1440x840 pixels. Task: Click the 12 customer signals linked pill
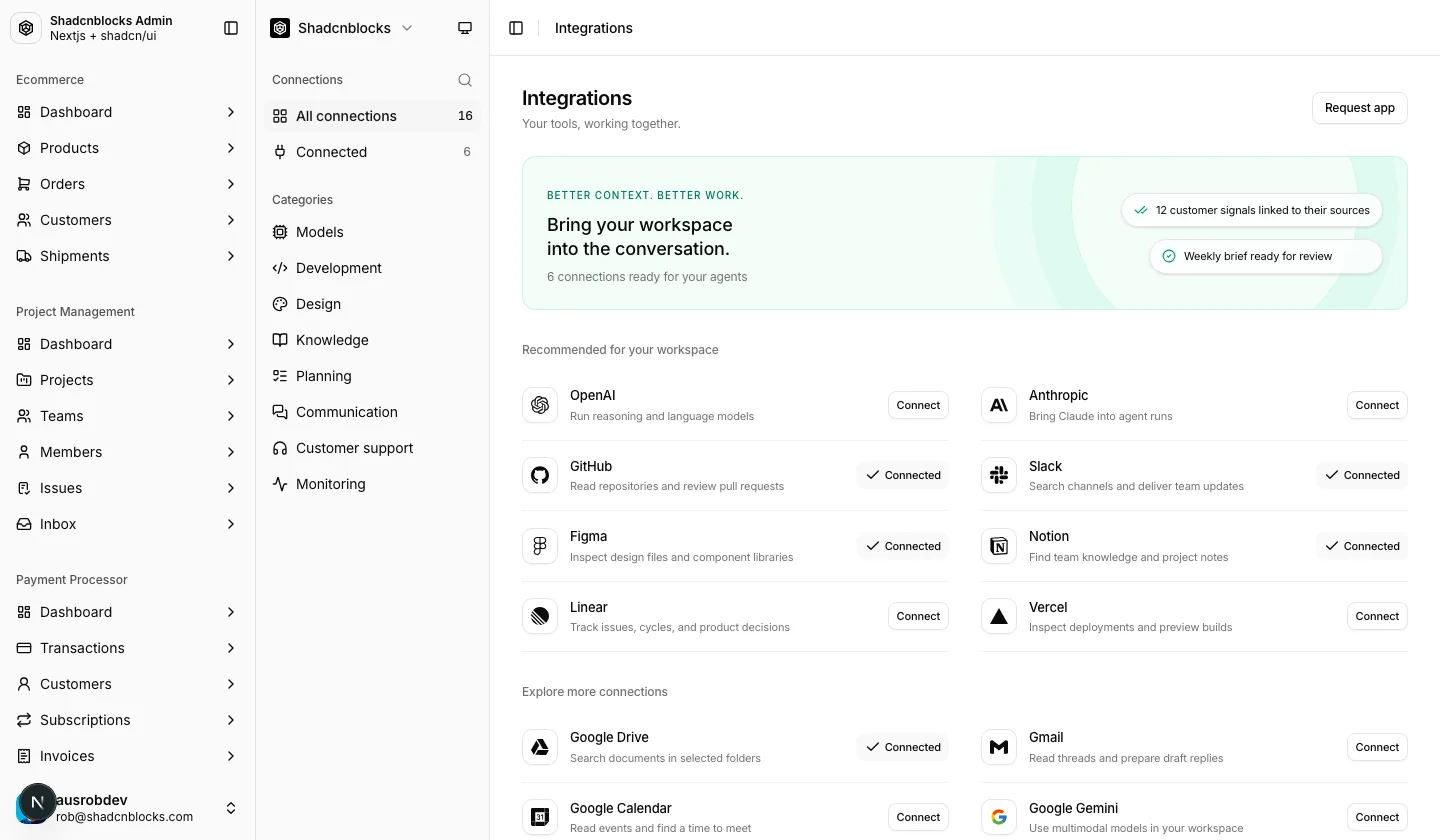(1252, 210)
